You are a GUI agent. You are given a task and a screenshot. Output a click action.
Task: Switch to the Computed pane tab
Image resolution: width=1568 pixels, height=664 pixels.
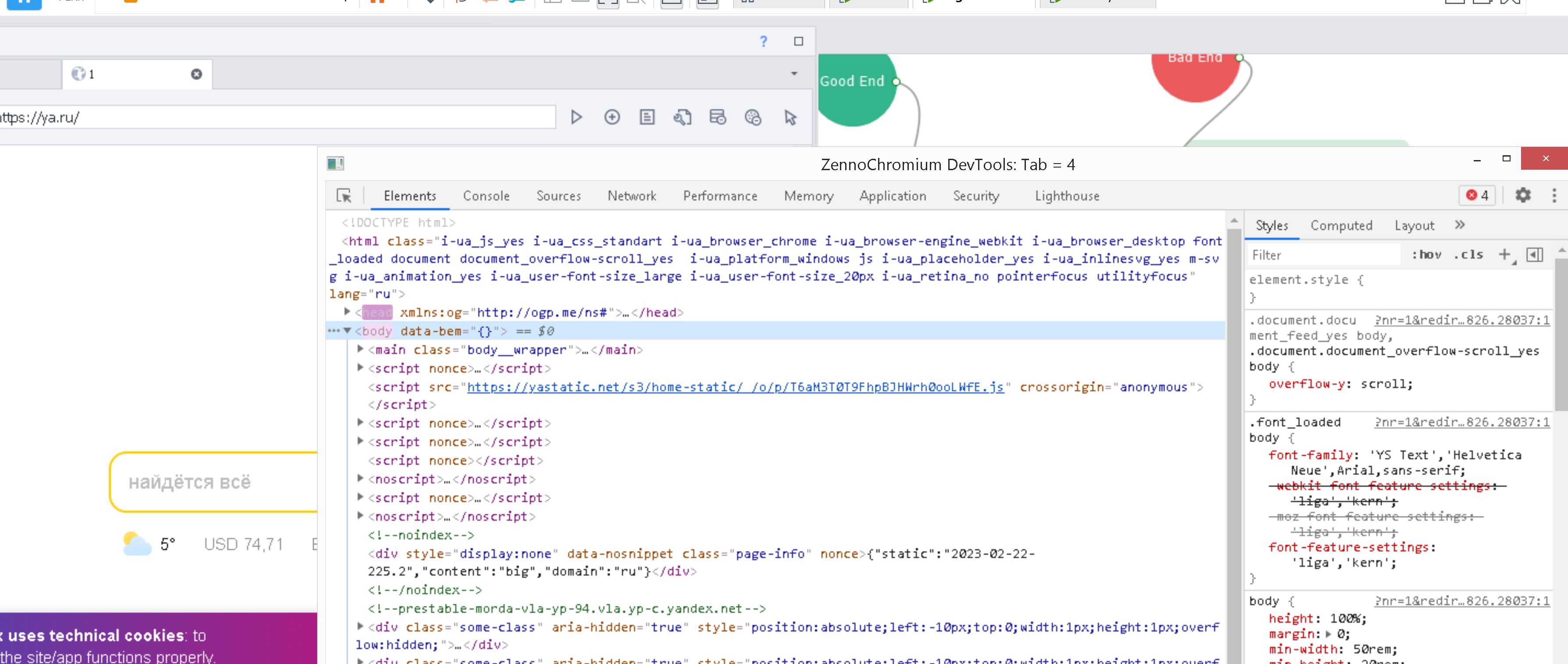point(1341,226)
